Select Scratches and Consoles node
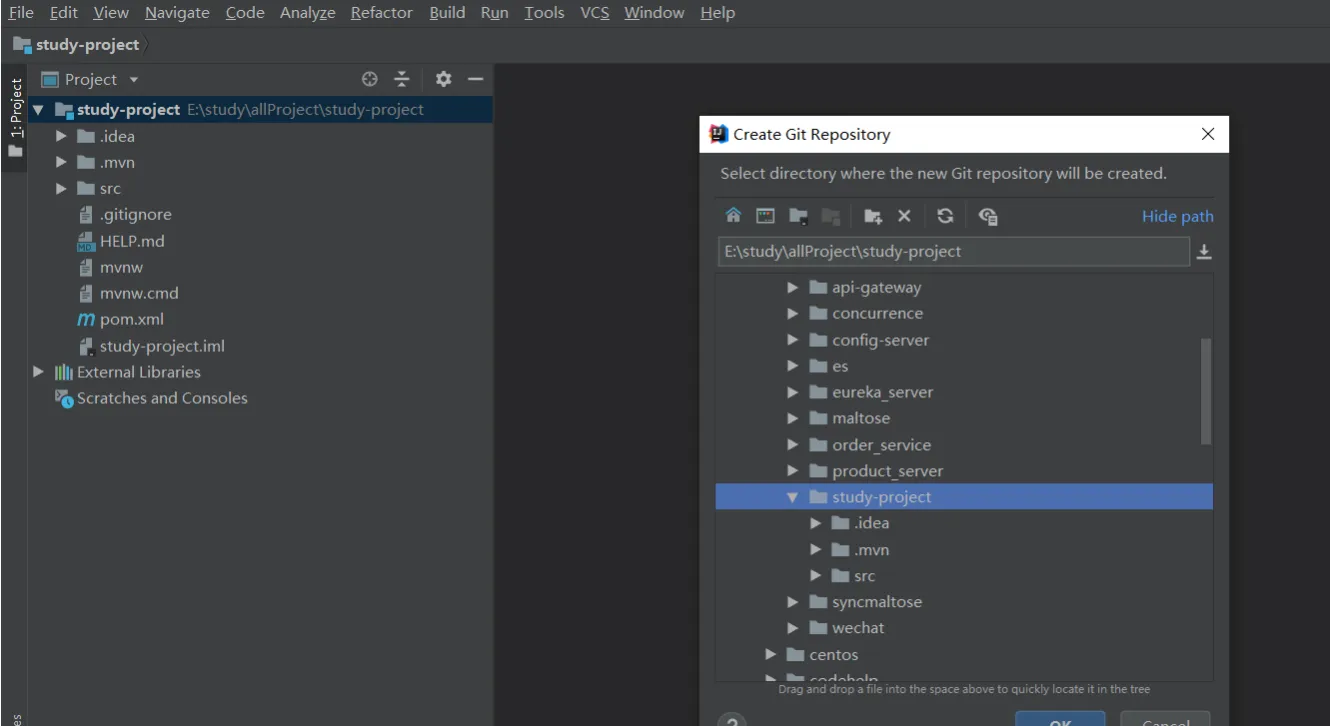The width and height of the screenshot is (1330, 726). 162,398
